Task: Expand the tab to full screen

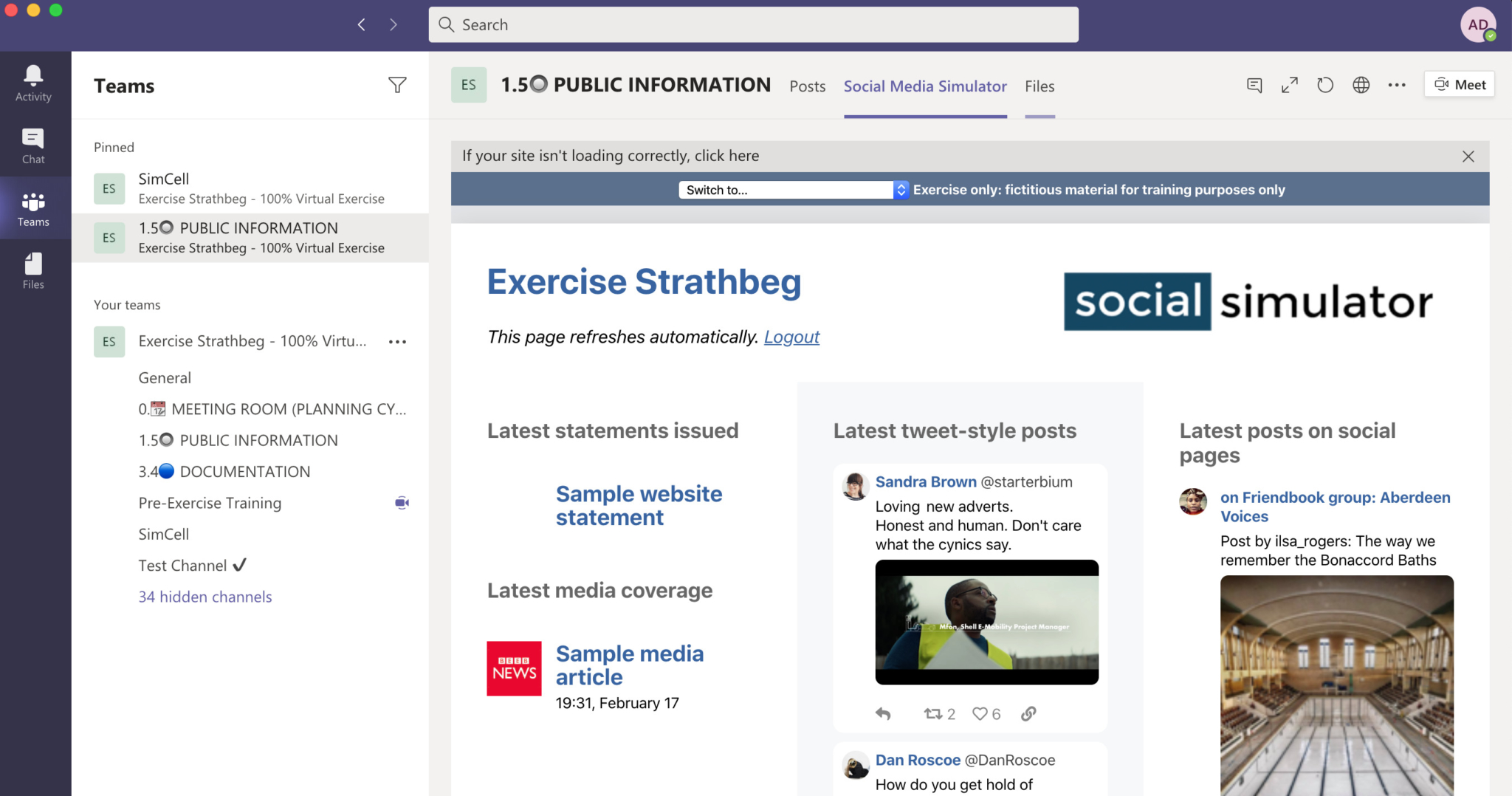Action: tap(1290, 84)
